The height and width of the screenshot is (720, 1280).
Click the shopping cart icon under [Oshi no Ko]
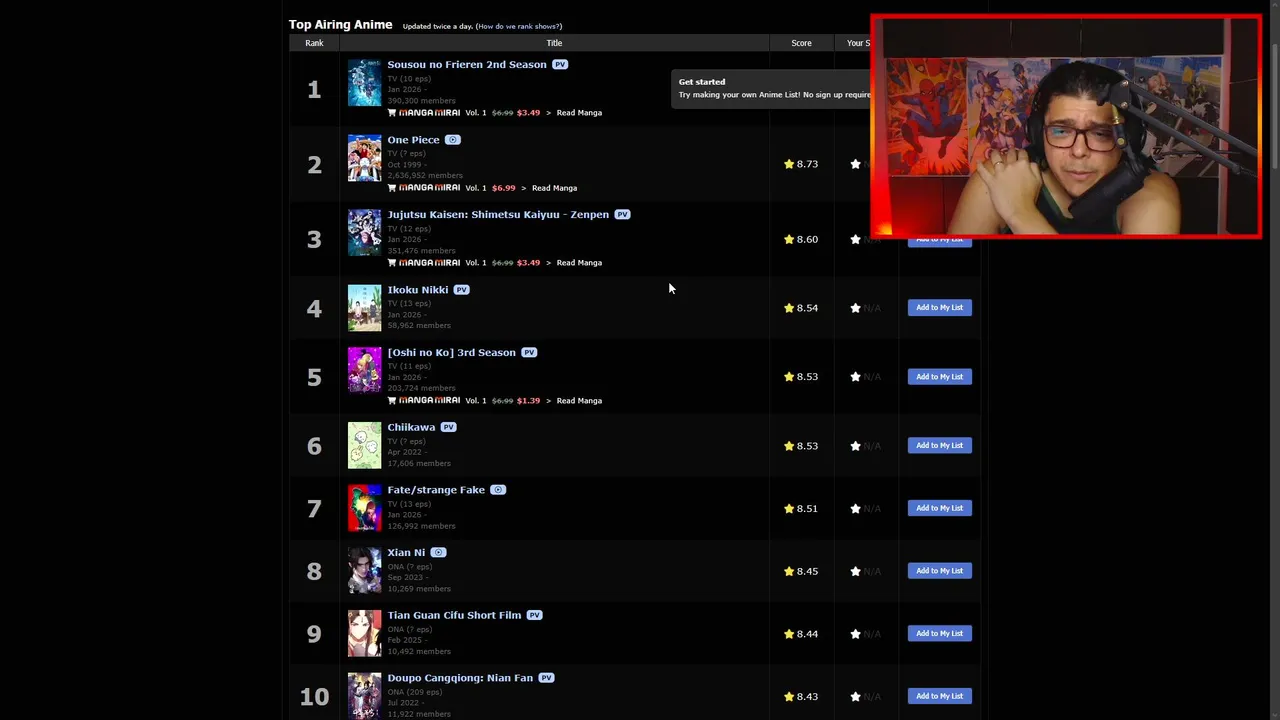(x=392, y=401)
